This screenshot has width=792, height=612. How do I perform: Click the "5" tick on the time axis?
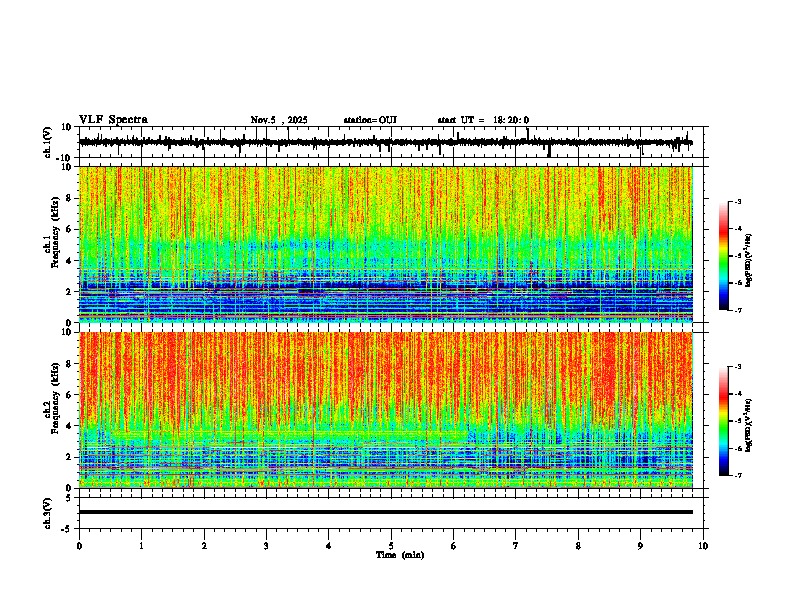(x=391, y=546)
